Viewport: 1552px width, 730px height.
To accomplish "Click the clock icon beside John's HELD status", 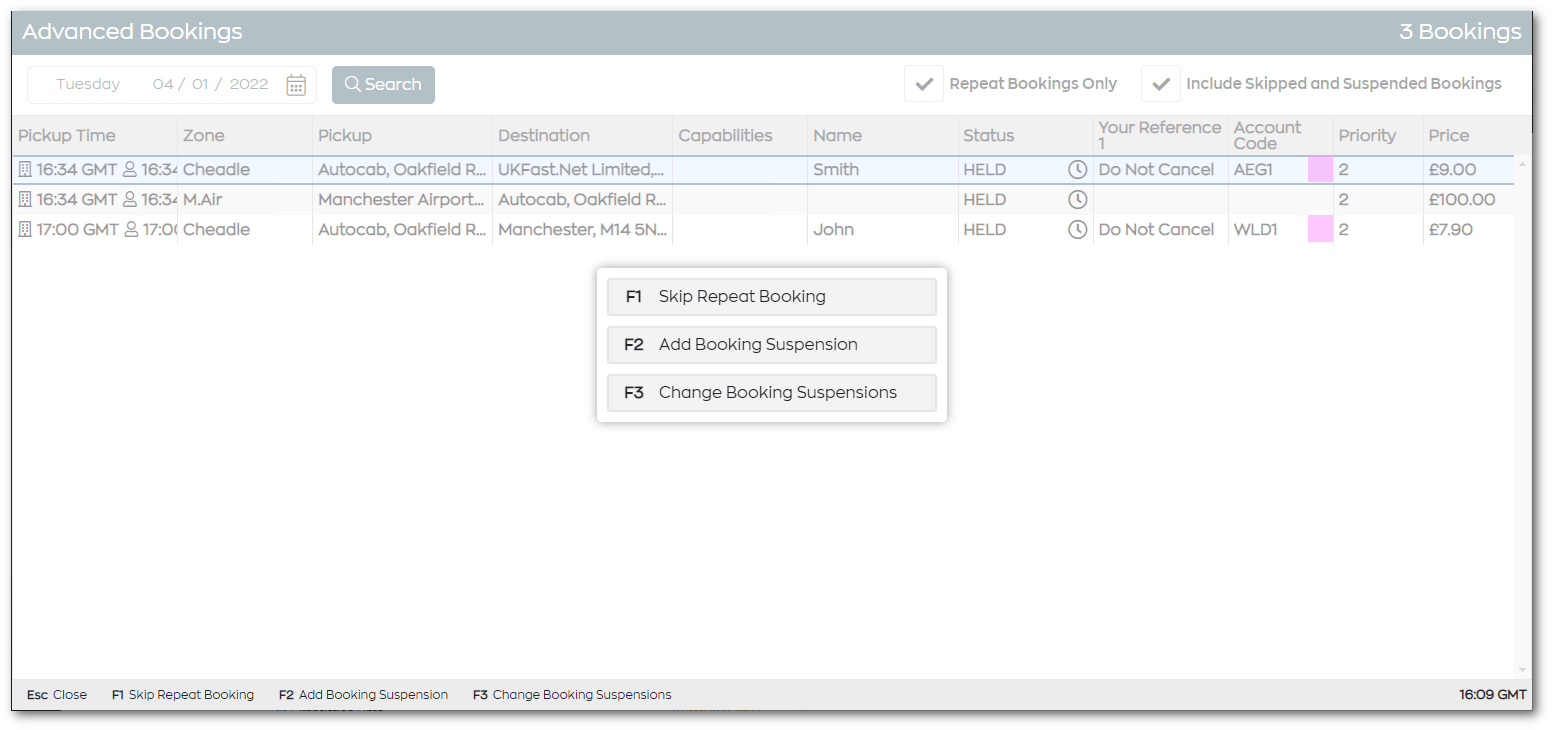I will 1077,229.
